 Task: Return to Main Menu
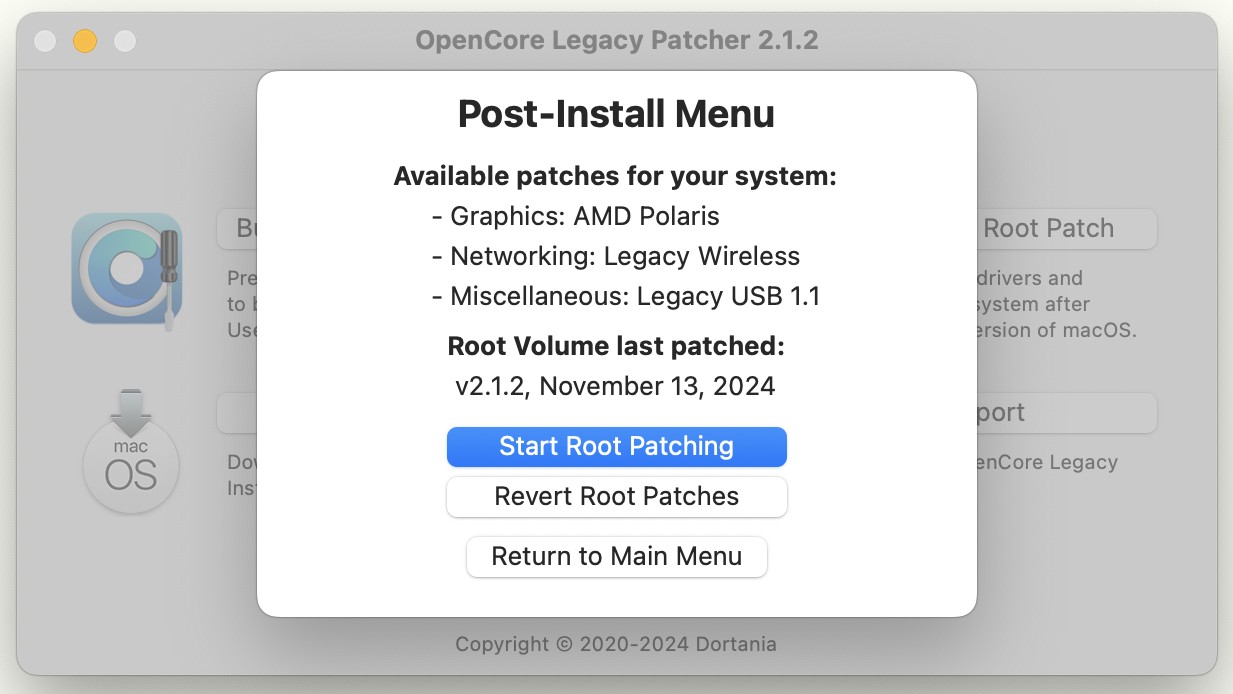coord(617,556)
